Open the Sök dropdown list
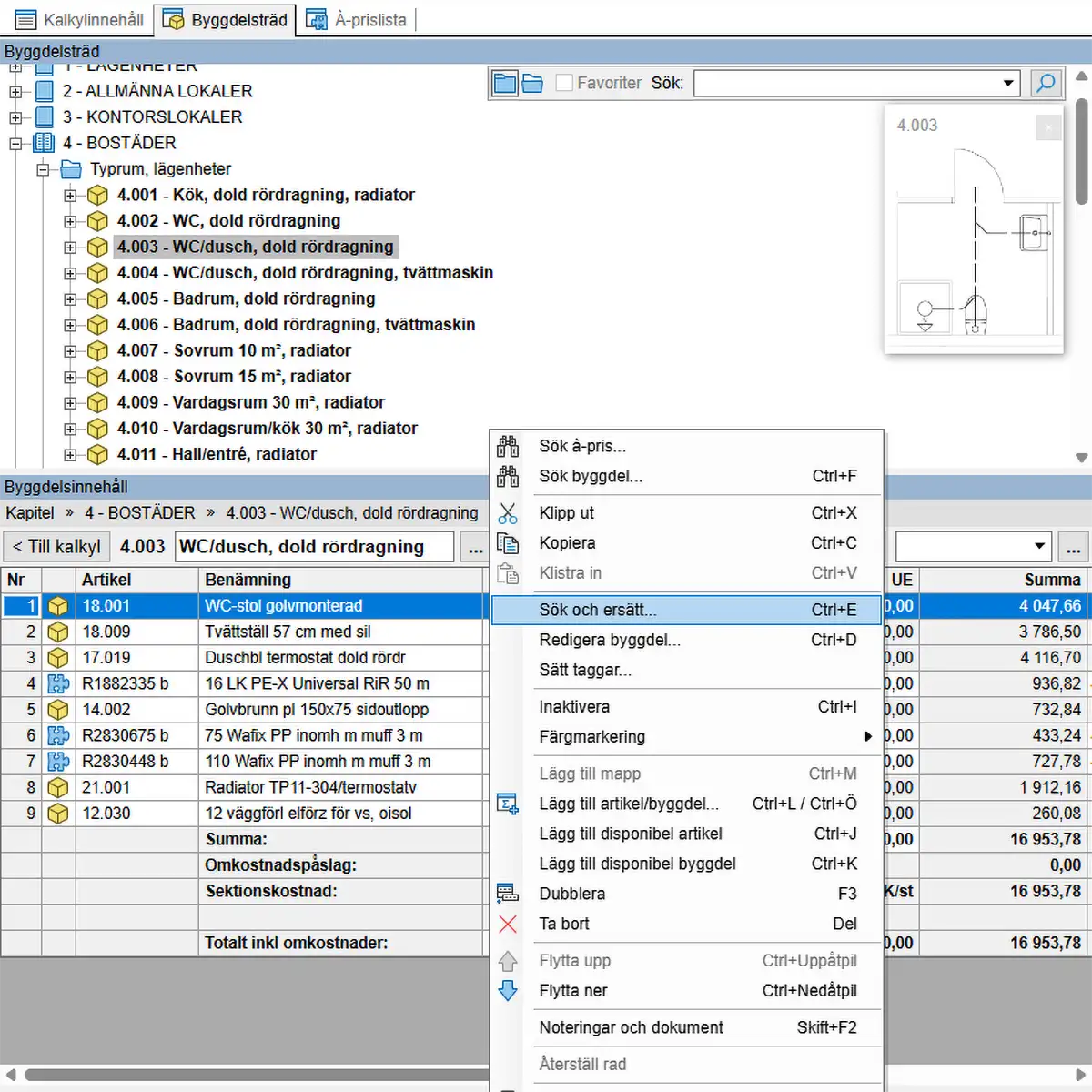 click(1007, 84)
